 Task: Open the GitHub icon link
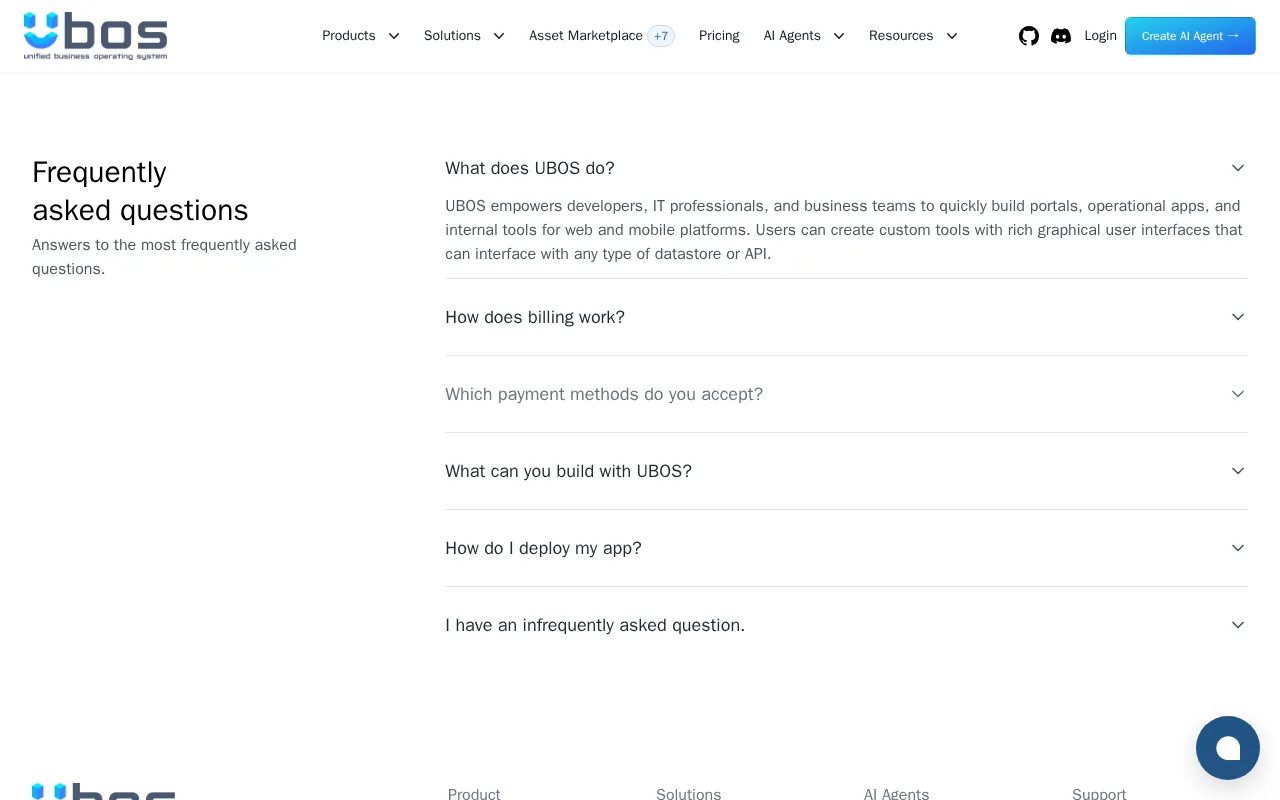[1029, 36]
